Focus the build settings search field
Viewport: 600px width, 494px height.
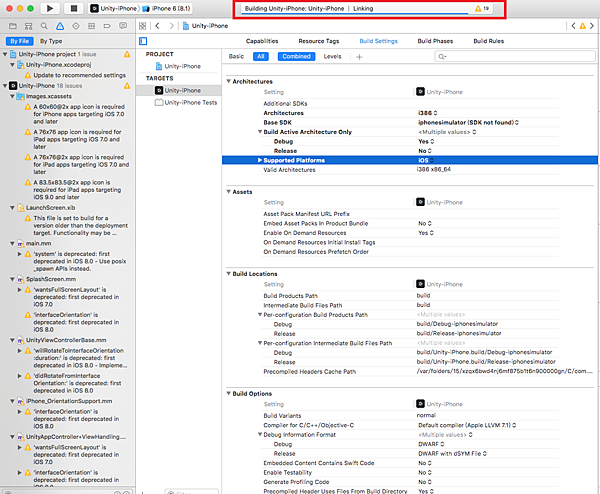[515, 57]
